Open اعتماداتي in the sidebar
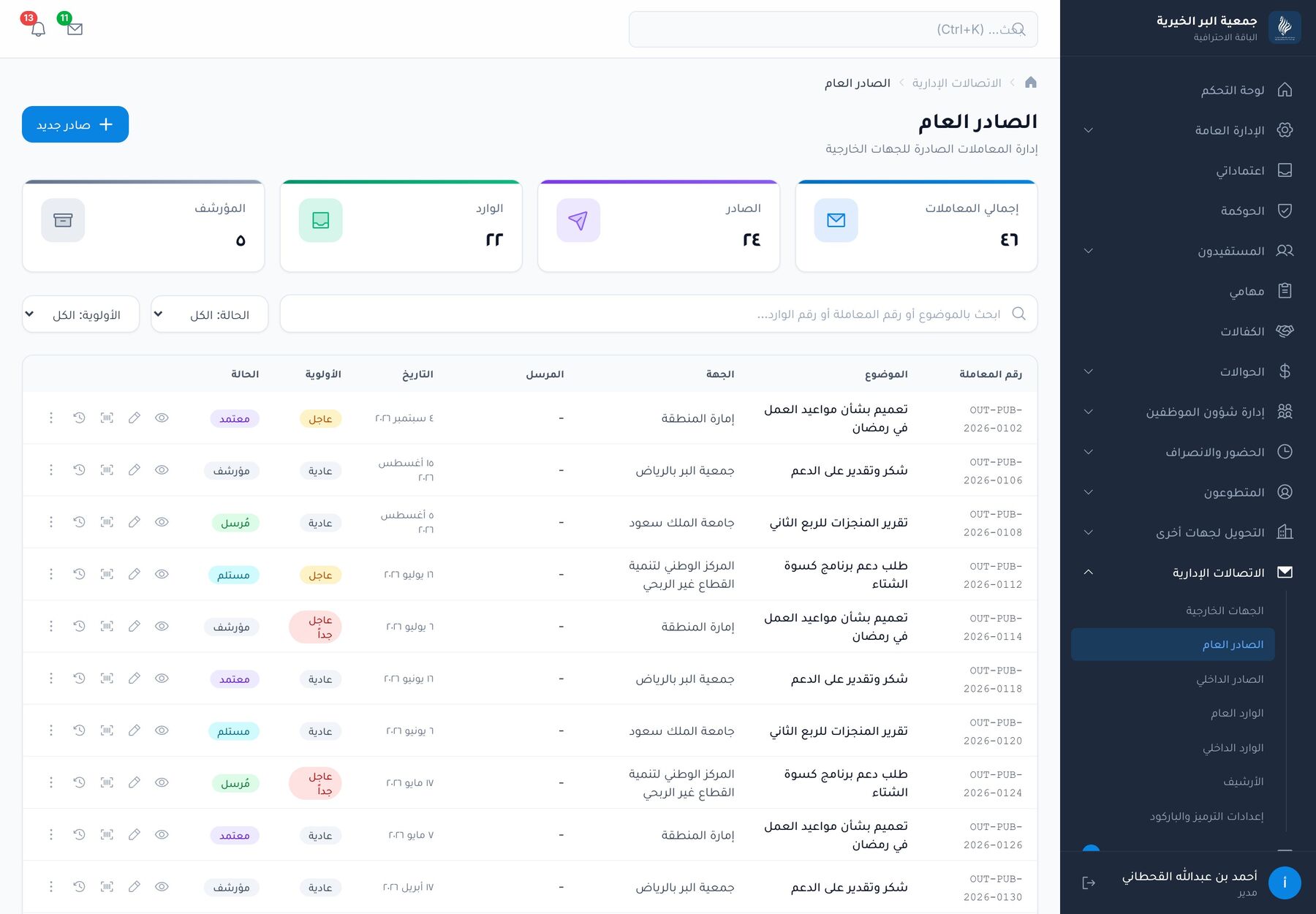Viewport: 1316px width, 914px height. [1188, 170]
